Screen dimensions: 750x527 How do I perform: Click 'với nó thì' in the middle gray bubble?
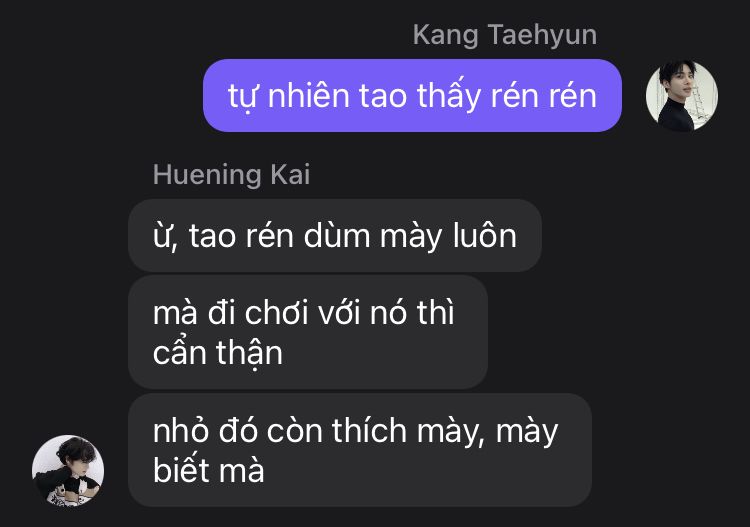387,313
